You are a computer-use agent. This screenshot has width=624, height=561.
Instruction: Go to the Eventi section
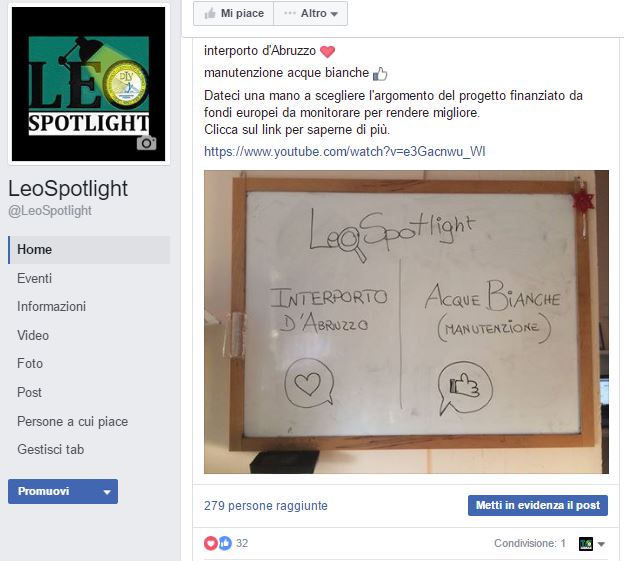coord(35,279)
